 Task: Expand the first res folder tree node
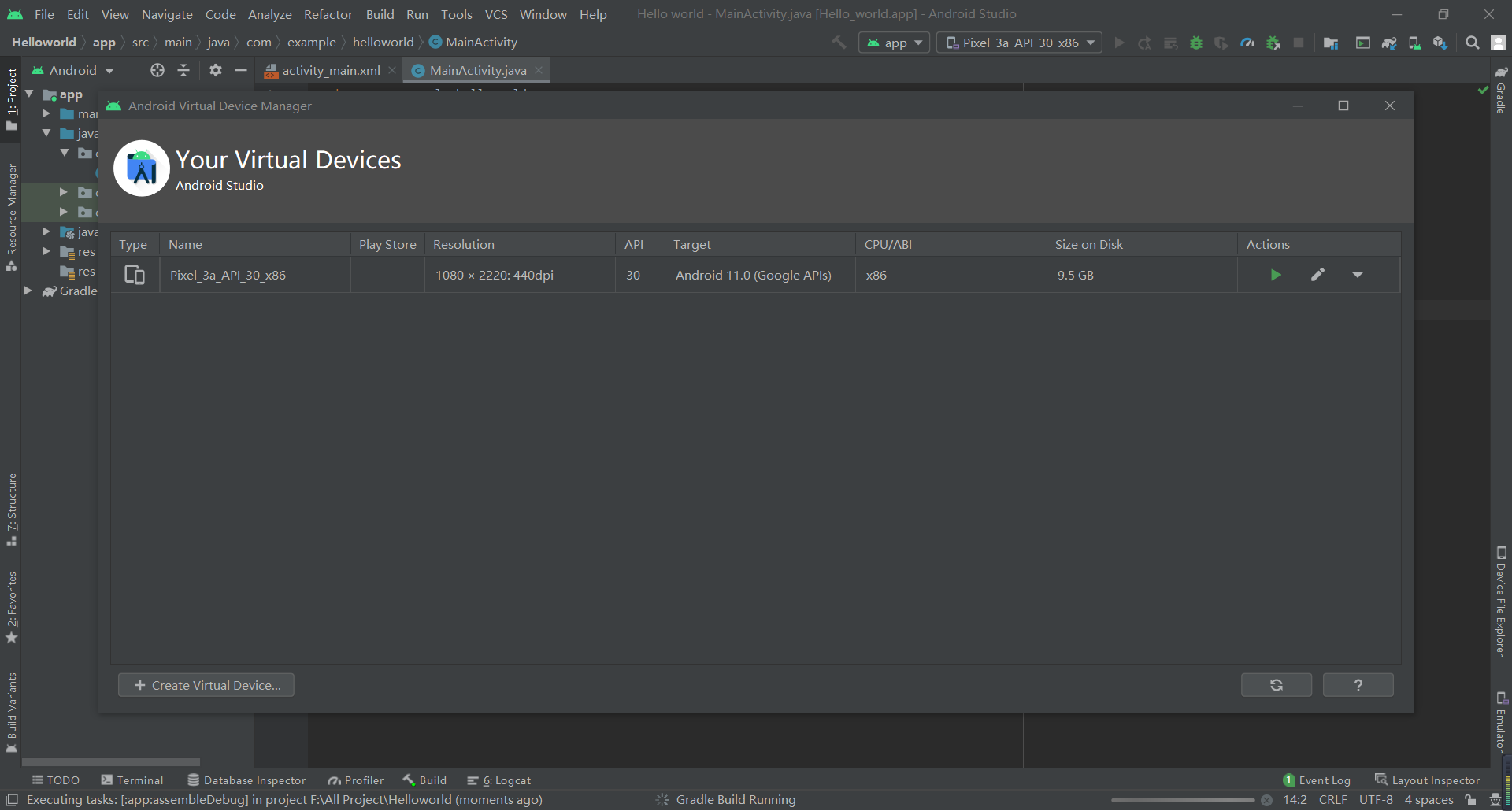click(46, 251)
